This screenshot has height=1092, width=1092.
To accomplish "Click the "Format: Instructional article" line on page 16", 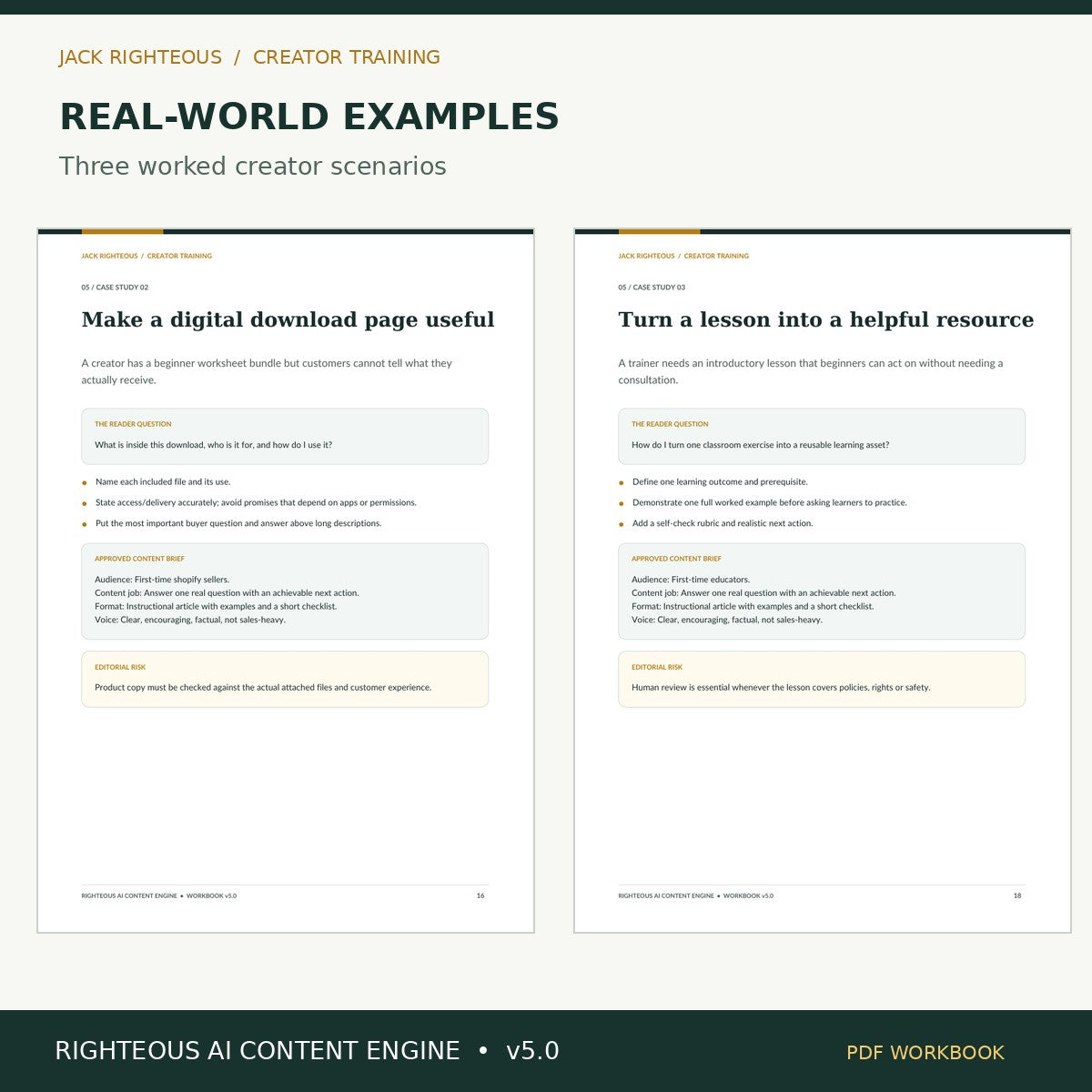I will pos(216,606).
